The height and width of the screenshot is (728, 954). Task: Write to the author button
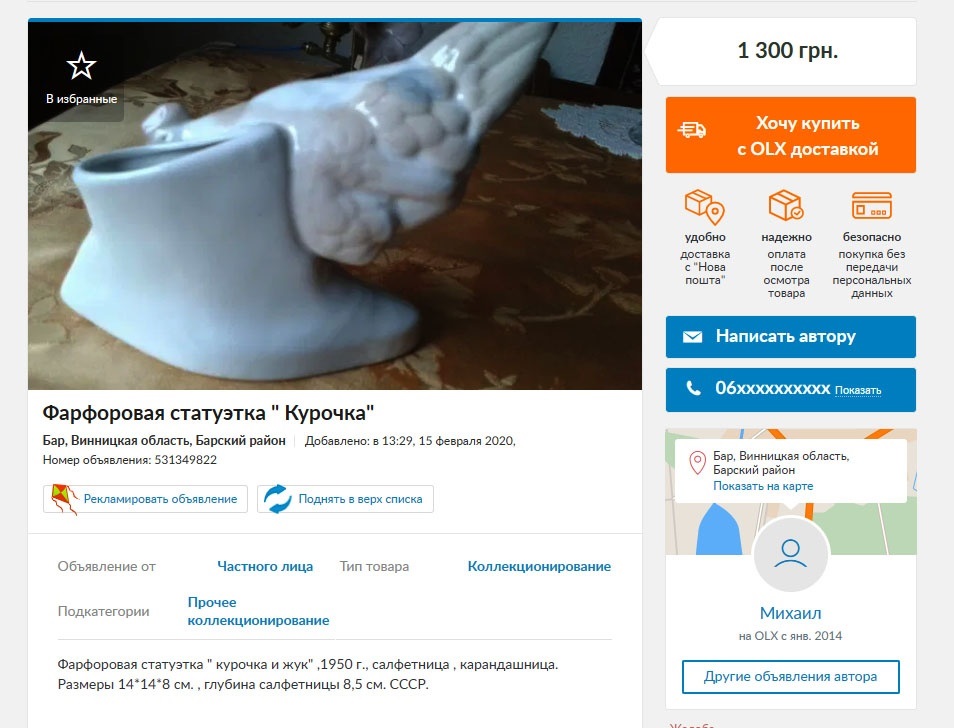(x=790, y=336)
